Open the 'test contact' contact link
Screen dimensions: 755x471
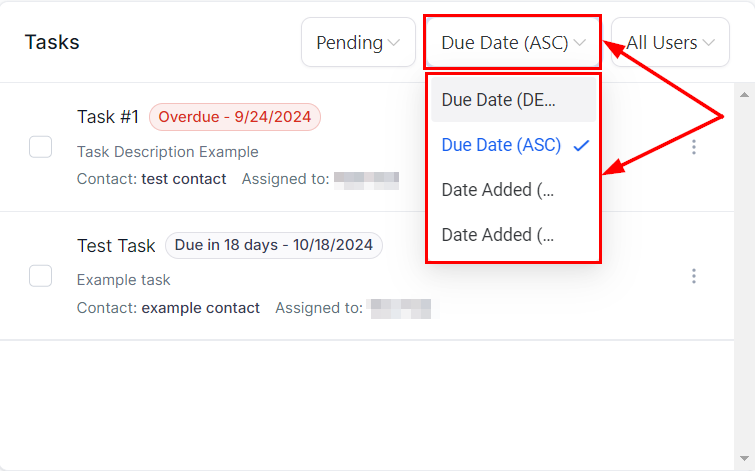click(x=183, y=179)
